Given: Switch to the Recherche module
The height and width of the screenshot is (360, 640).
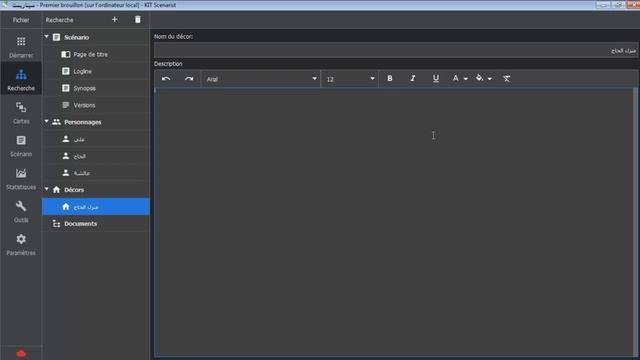Looking at the screenshot, I should 21,79.
